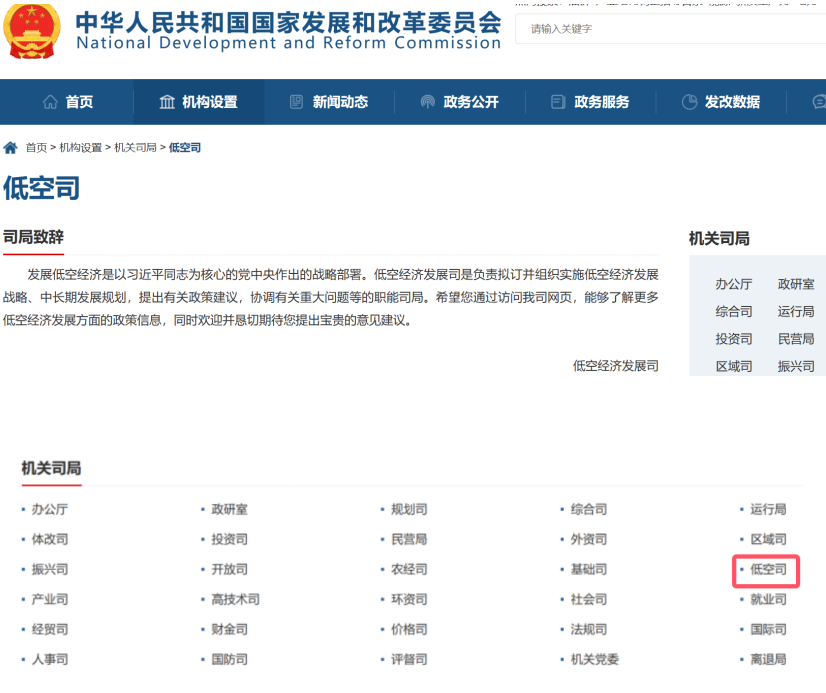Click the national emblem logo
This screenshot has width=826, height=693.
[x=32, y=32]
